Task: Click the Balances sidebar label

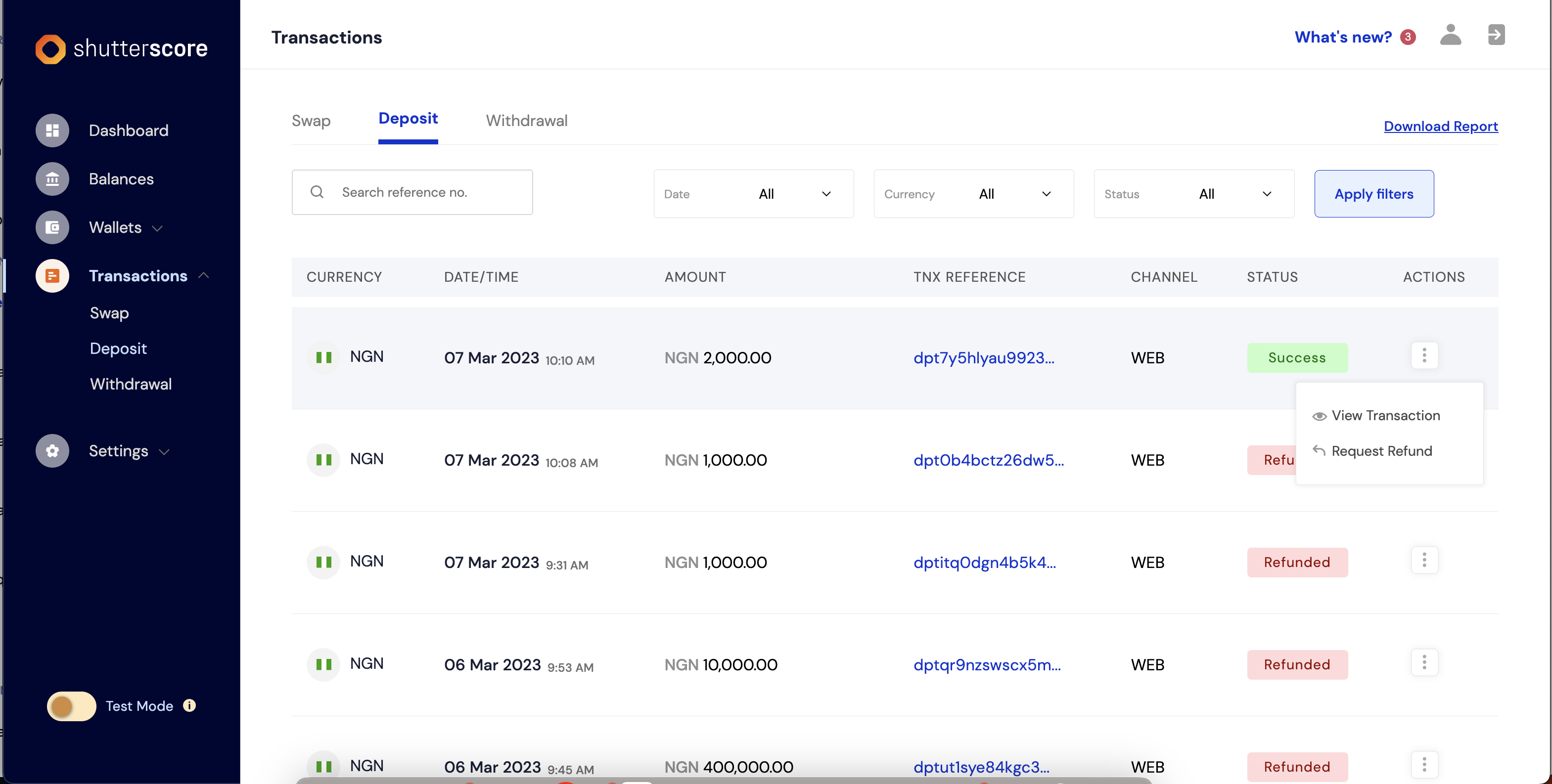Action: [121, 179]
